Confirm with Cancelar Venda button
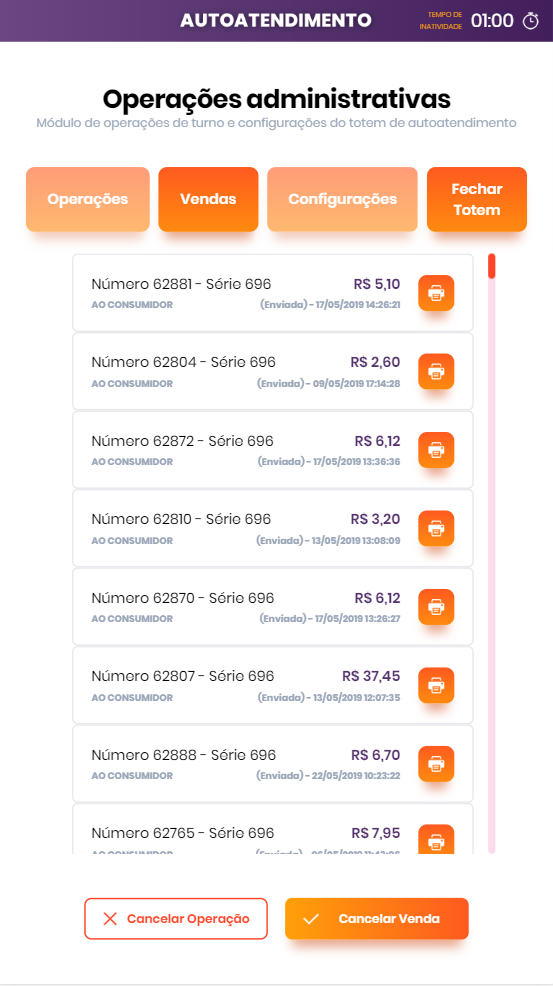 [377, 919]
